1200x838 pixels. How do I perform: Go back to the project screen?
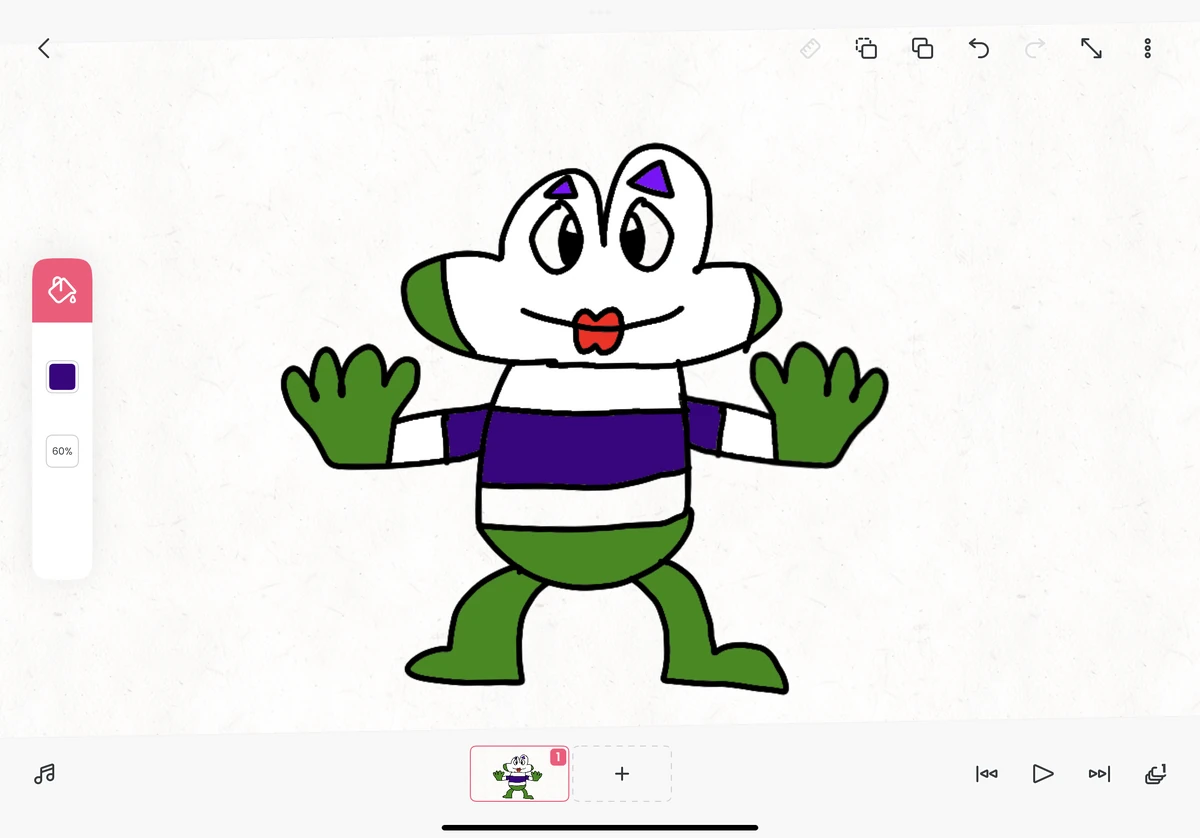tap(43, 48)
